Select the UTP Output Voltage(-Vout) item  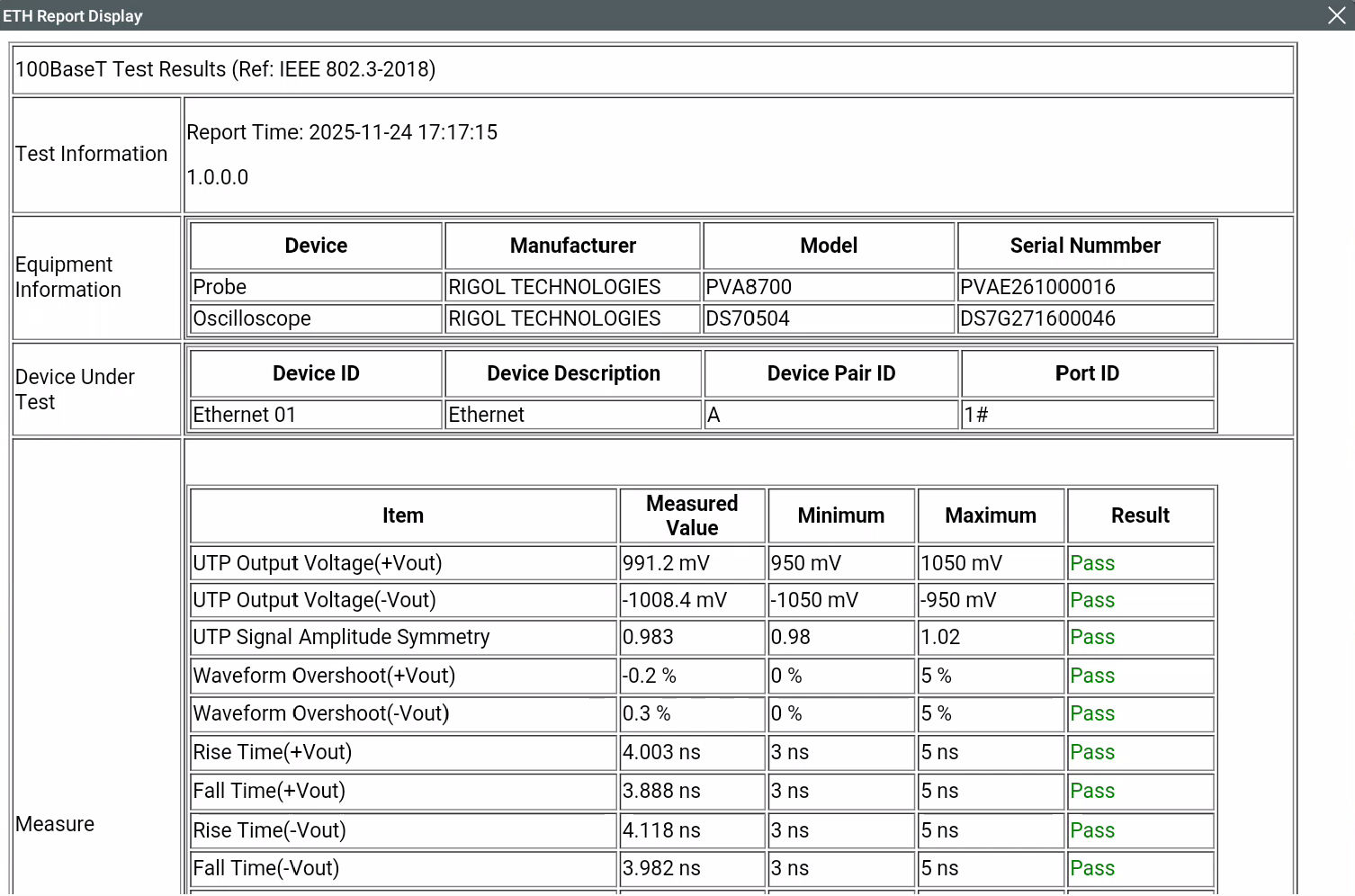[403, 600]
